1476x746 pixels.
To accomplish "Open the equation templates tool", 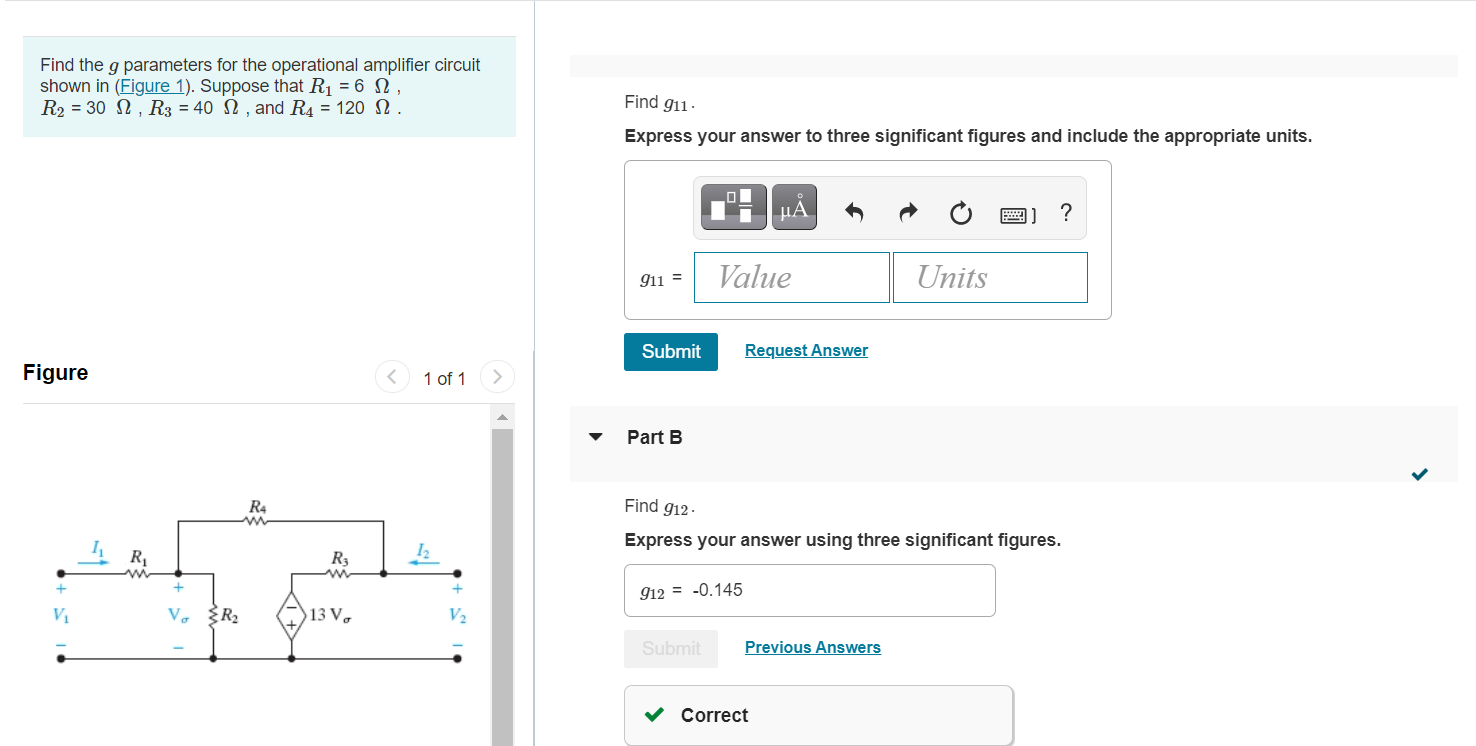I will point(733,206).
